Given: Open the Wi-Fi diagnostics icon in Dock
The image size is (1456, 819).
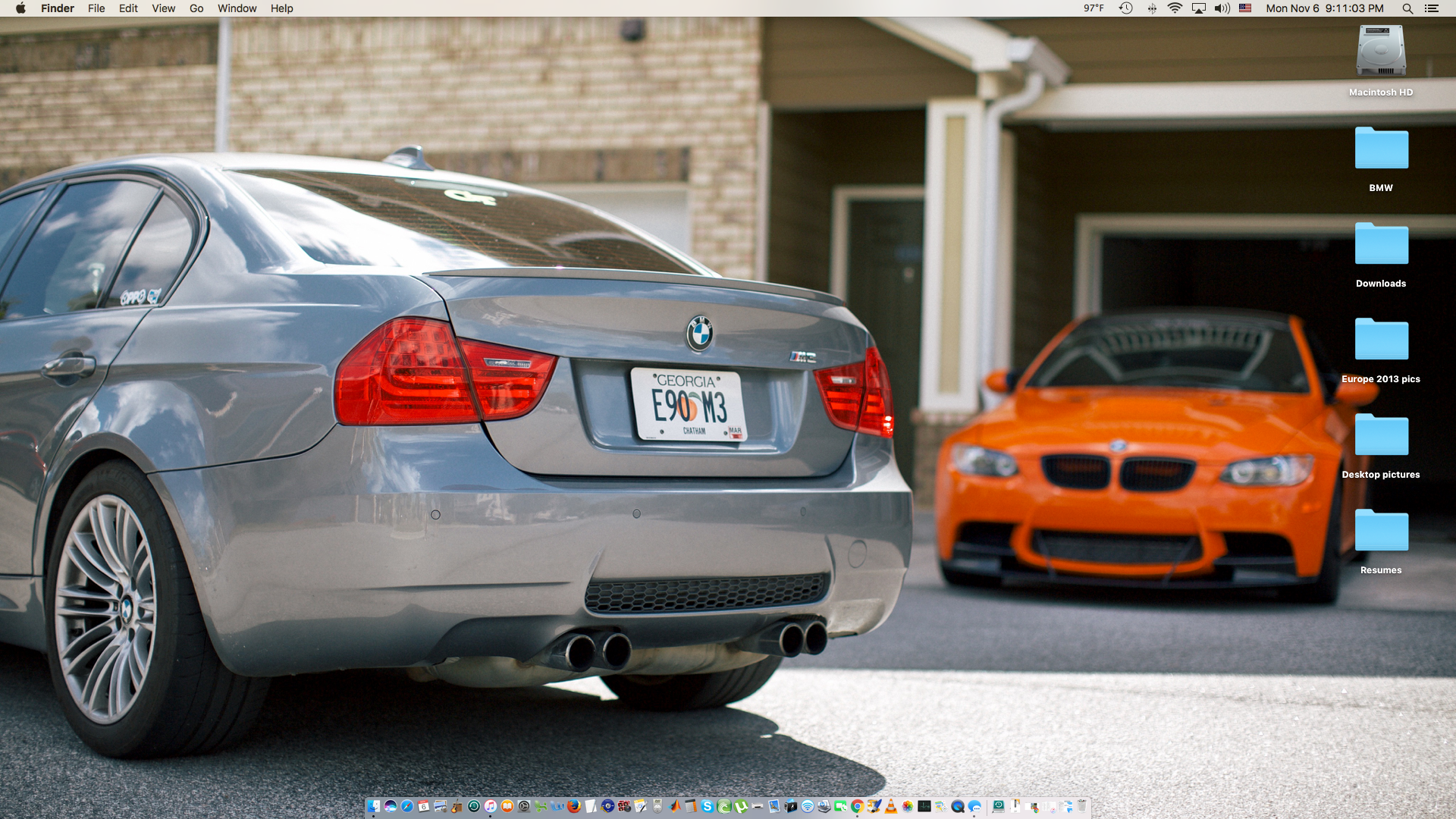Looking at the screenshot, I should 808,806.
